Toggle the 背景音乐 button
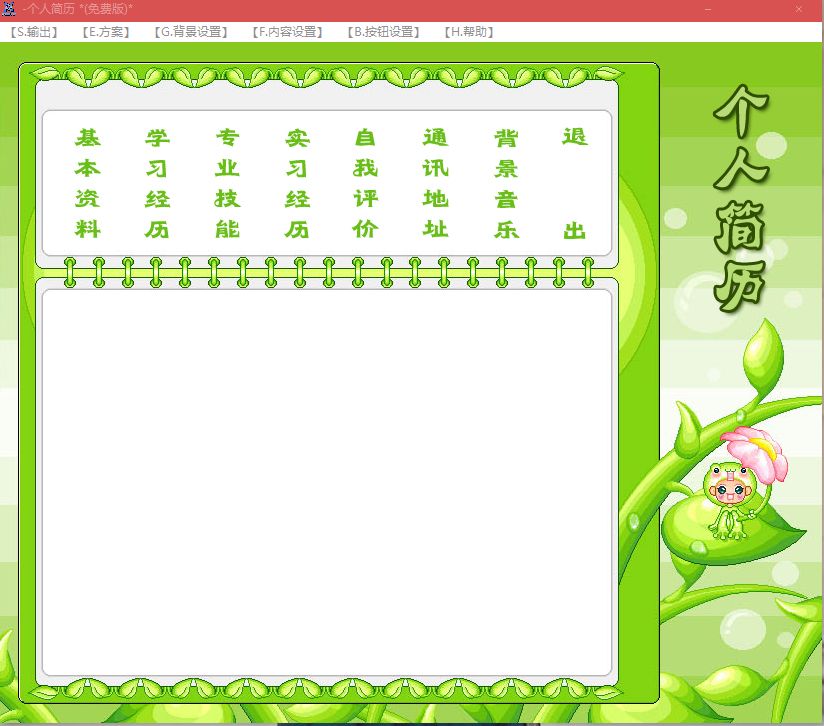The width and height of the screenshot is (824, 726). (x=506, y=183)
